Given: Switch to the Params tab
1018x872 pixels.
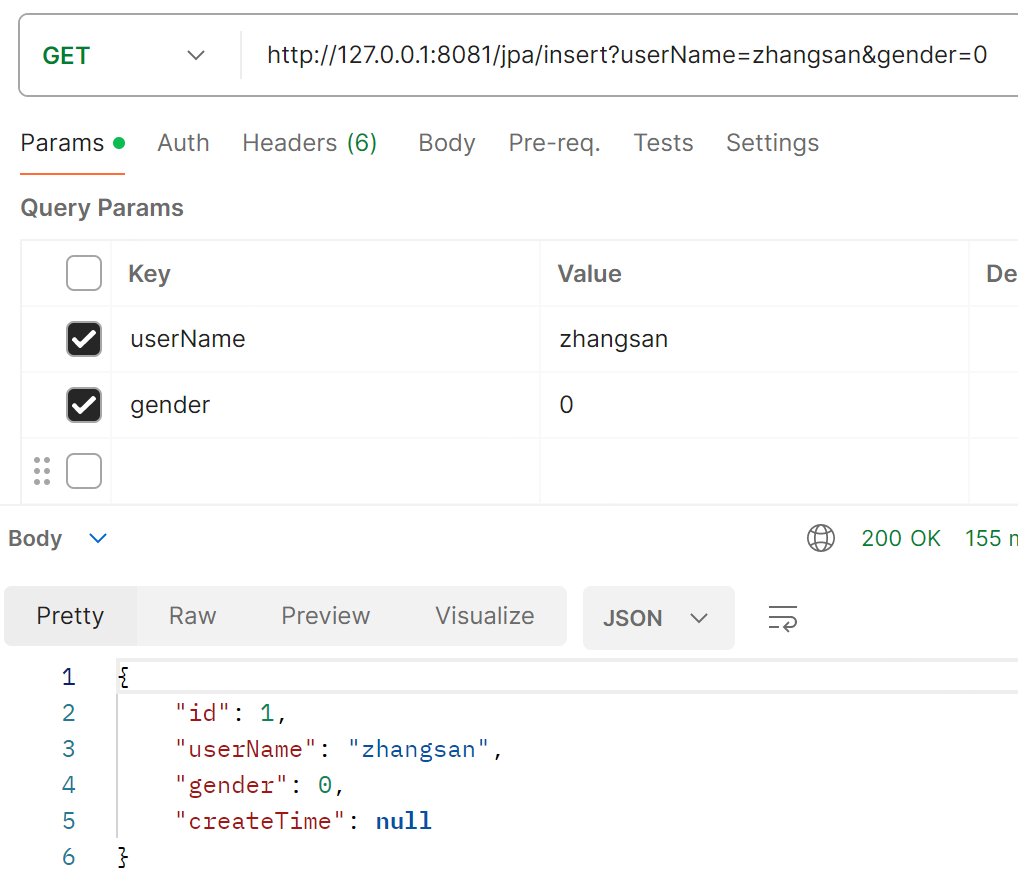Looking at the screenshot, I should (72, 143).
